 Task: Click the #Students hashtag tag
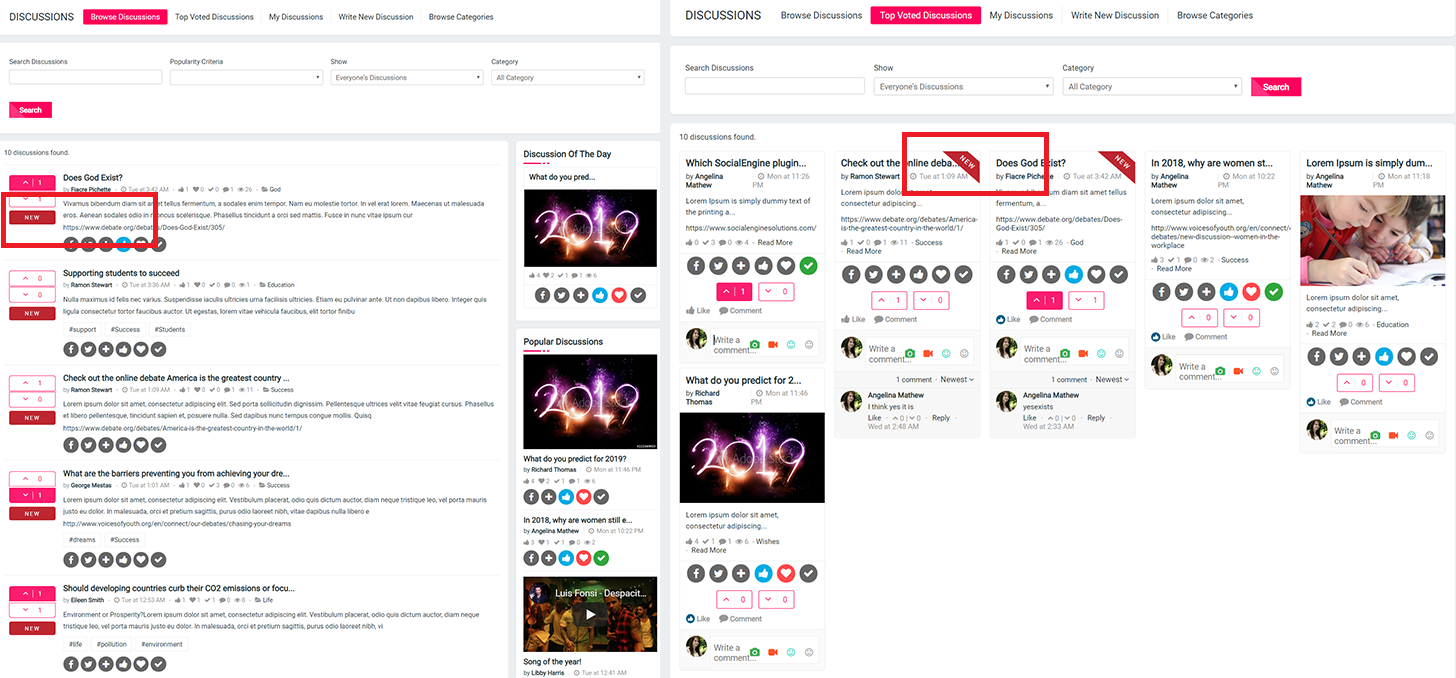pyautogui.click(x=169, y=329)
